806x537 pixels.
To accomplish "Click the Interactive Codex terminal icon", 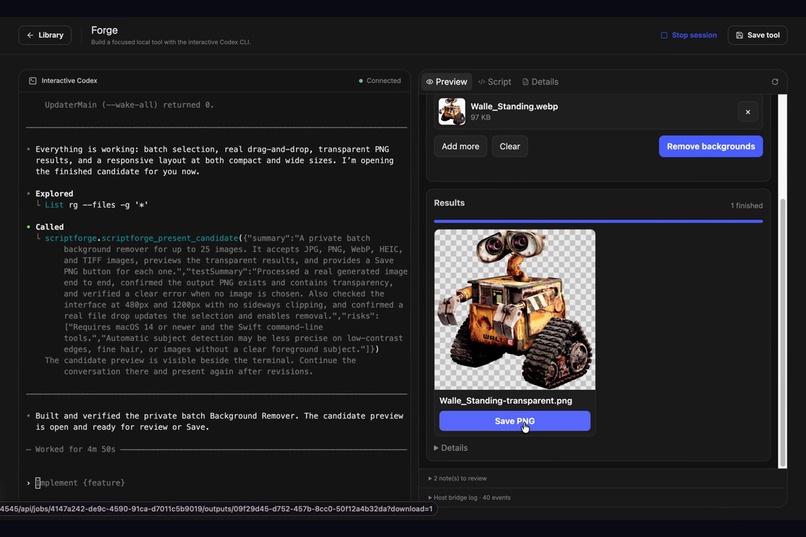I will pyautogui.click(x=32, y=81).
